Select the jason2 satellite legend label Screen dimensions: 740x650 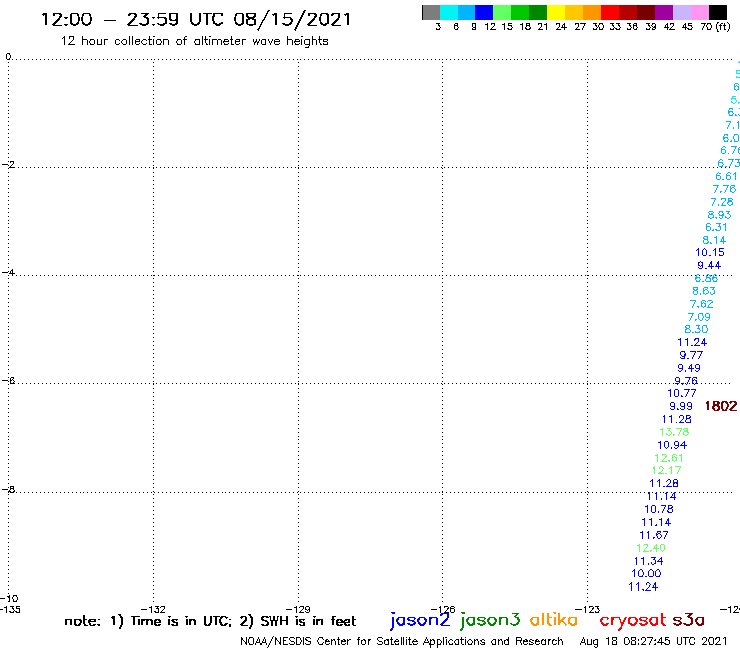(420, 620)
